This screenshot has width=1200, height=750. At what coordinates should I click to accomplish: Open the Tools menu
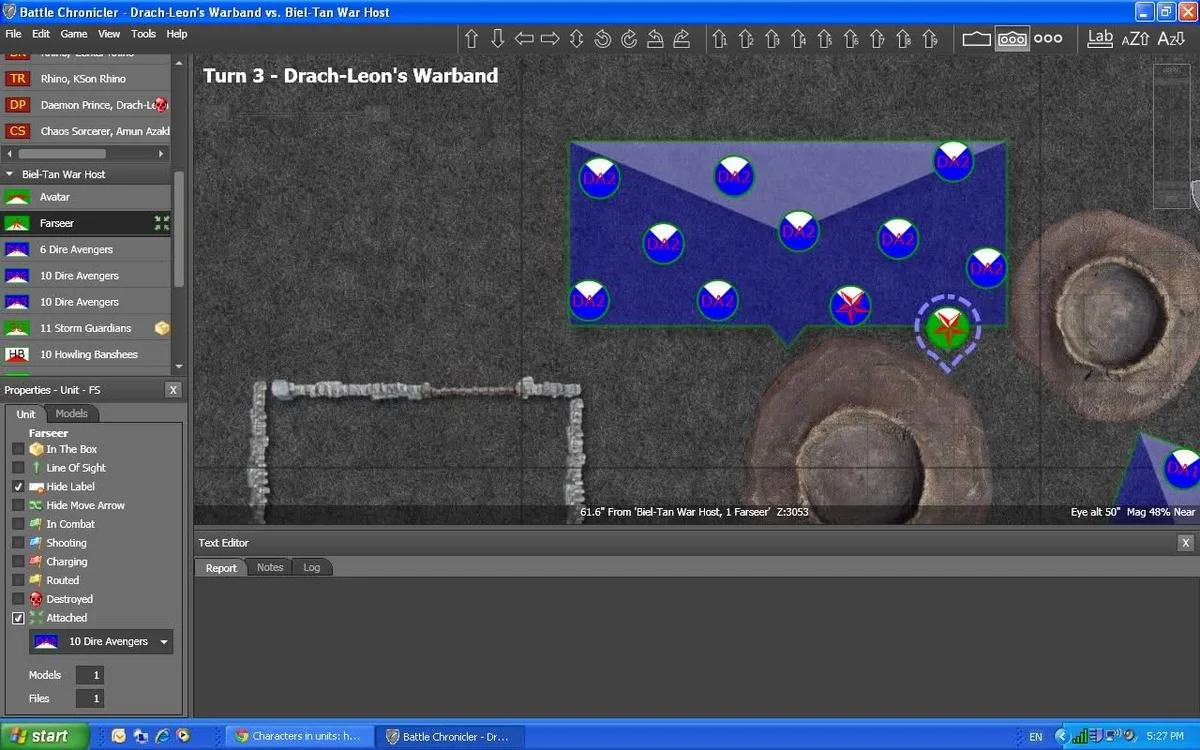(x=144, y=34)
